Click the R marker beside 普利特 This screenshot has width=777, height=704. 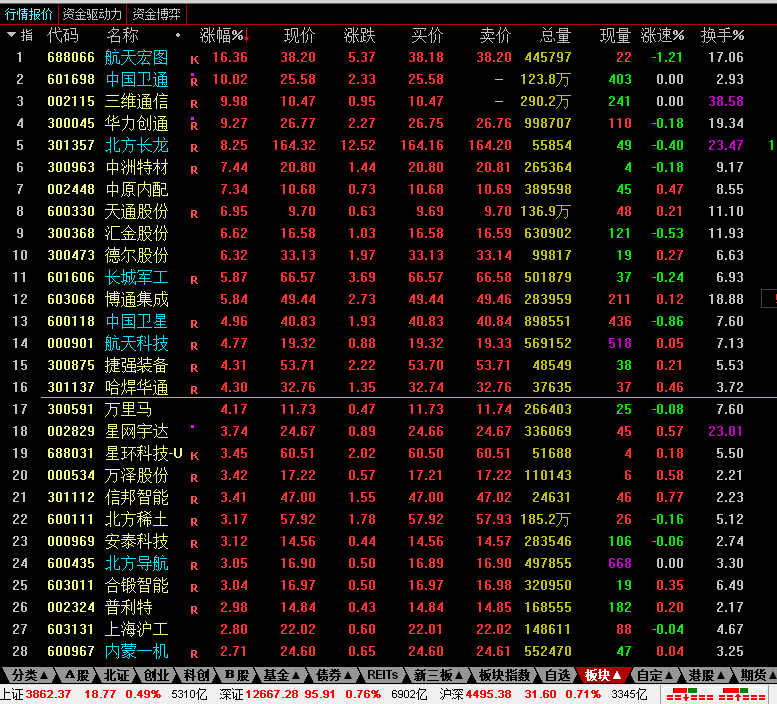coord(194,610)
